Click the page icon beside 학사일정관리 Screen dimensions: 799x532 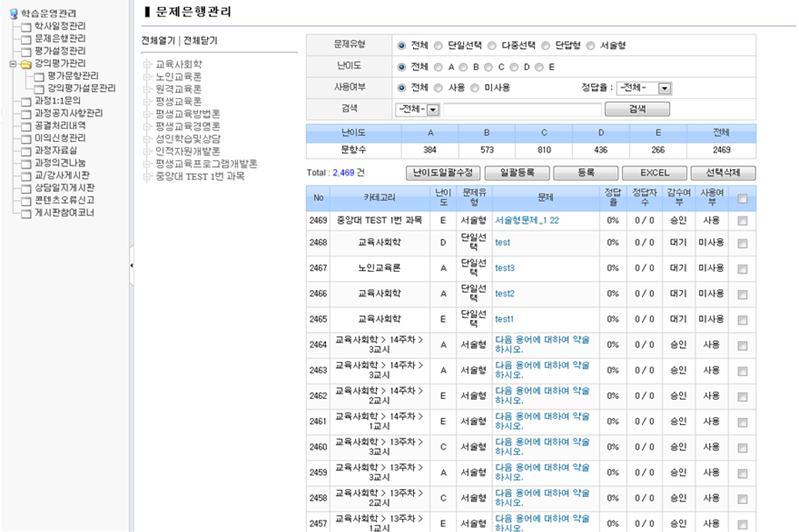tap(25, 26)
